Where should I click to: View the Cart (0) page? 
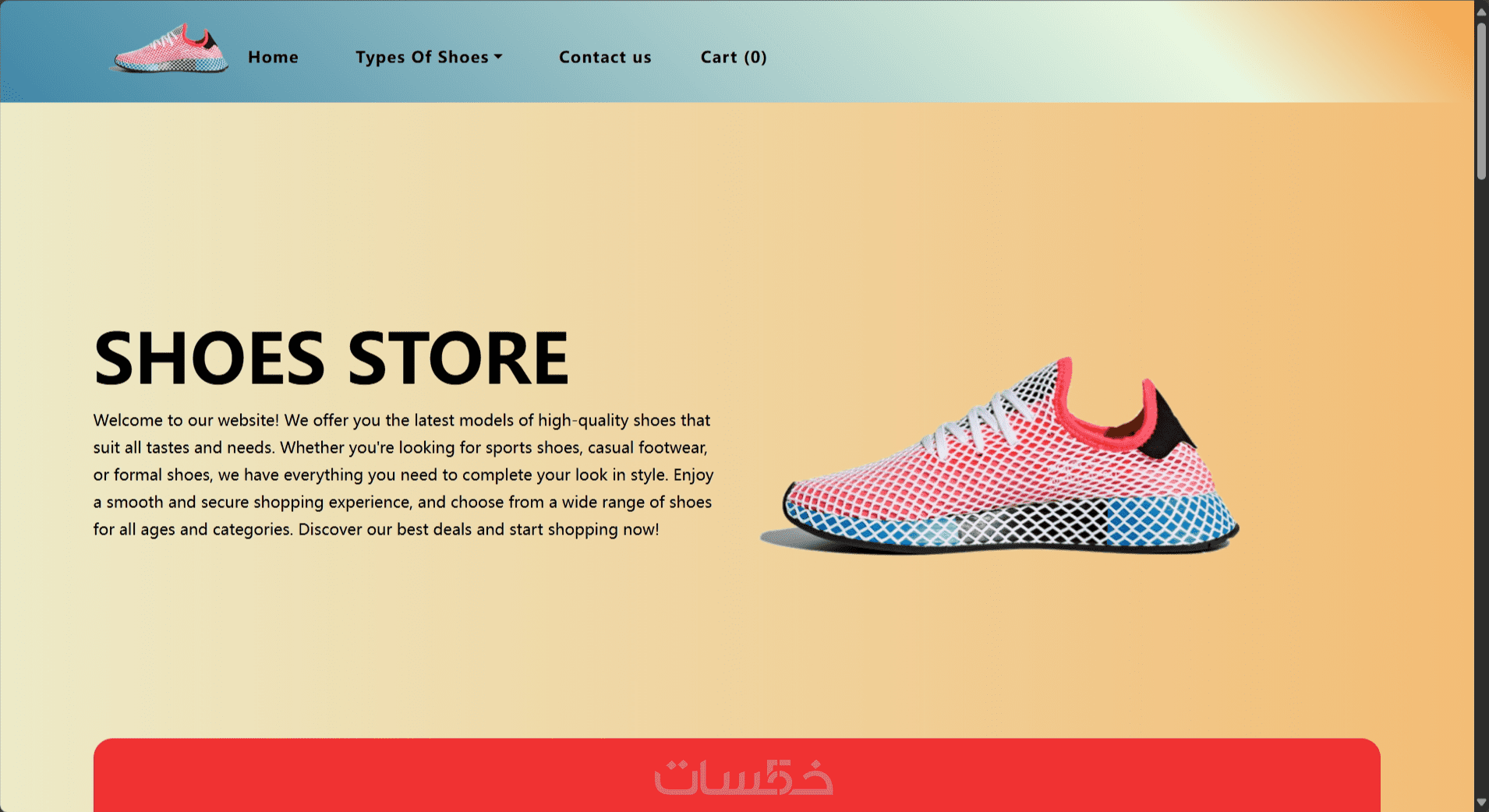pos(734,57)
